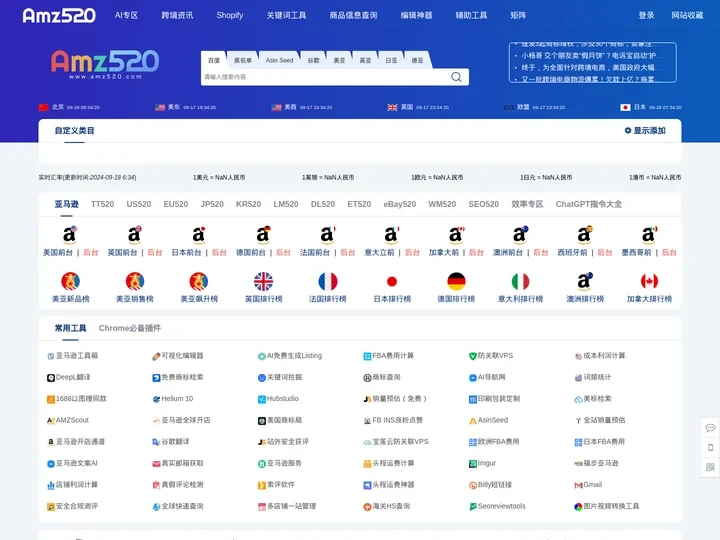Open the AI免费生成Listing link
The image size is (720, 540).
[290, 356]
